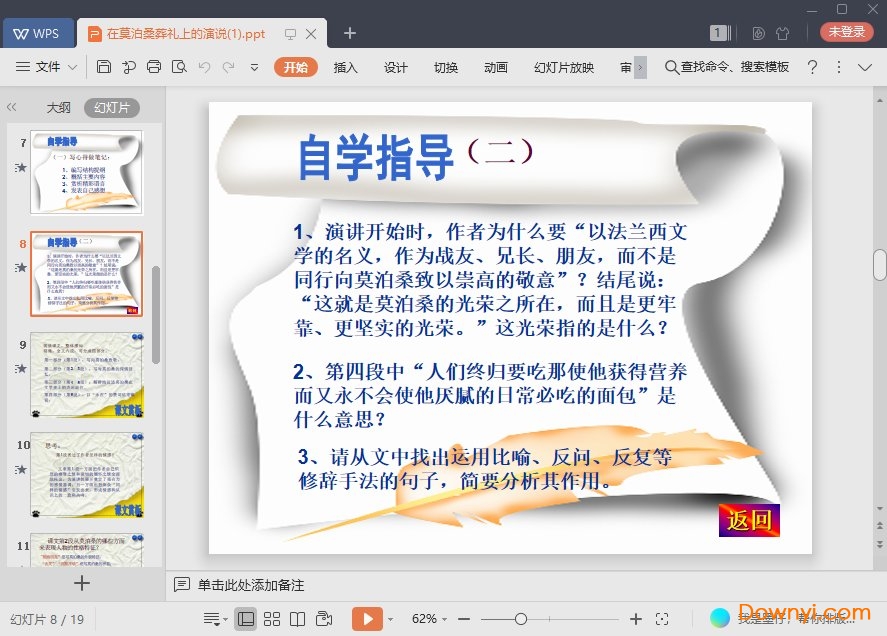Screen dimensions: 887x636
Task: Switch to the 设计 ribbon tab
Action: coord(396,67)
